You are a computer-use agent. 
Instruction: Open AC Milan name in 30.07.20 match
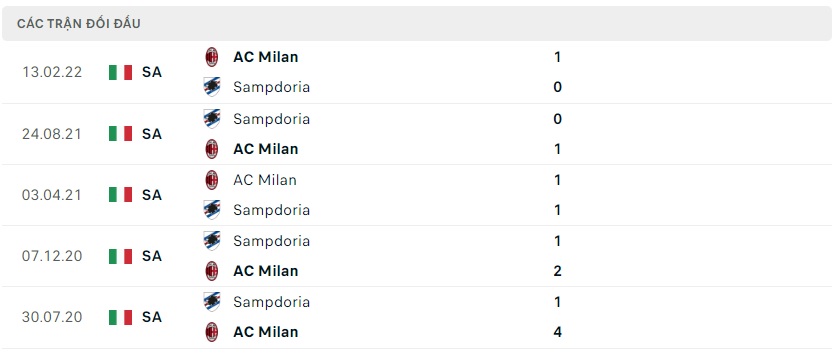coord(265,332)
